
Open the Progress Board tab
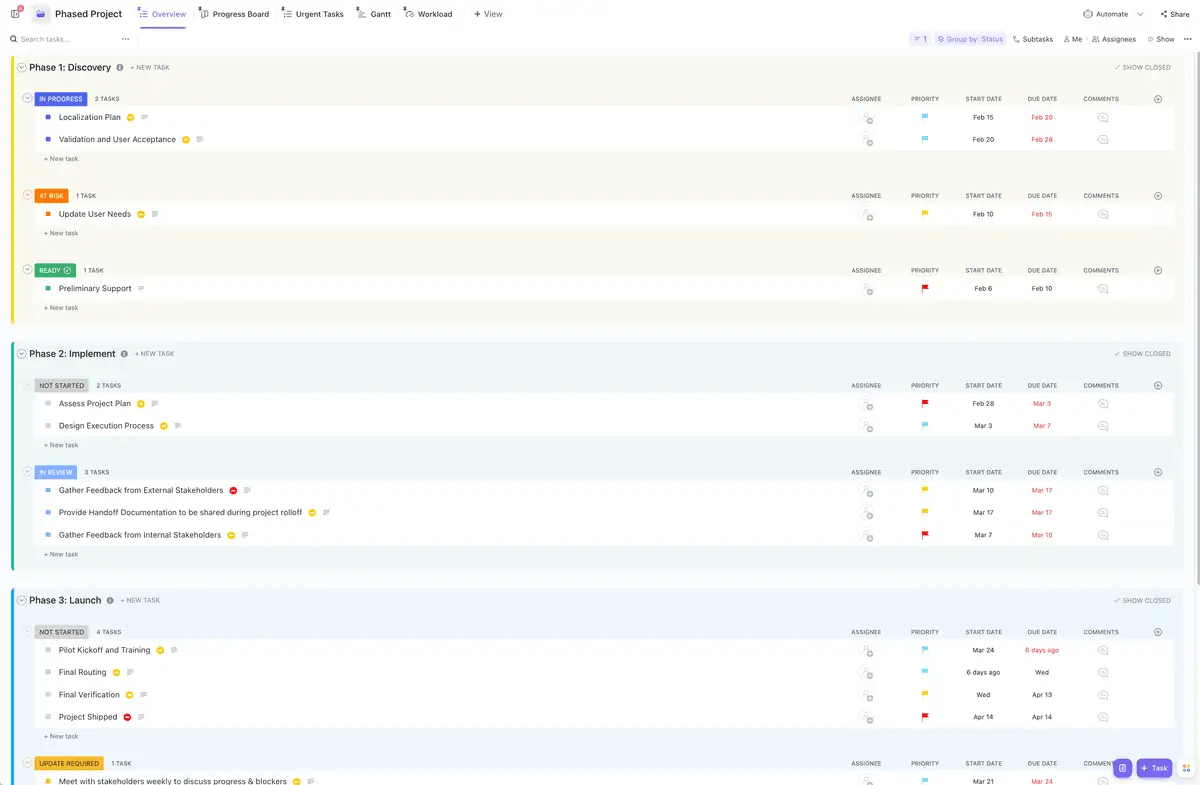(x=234, y=14)
